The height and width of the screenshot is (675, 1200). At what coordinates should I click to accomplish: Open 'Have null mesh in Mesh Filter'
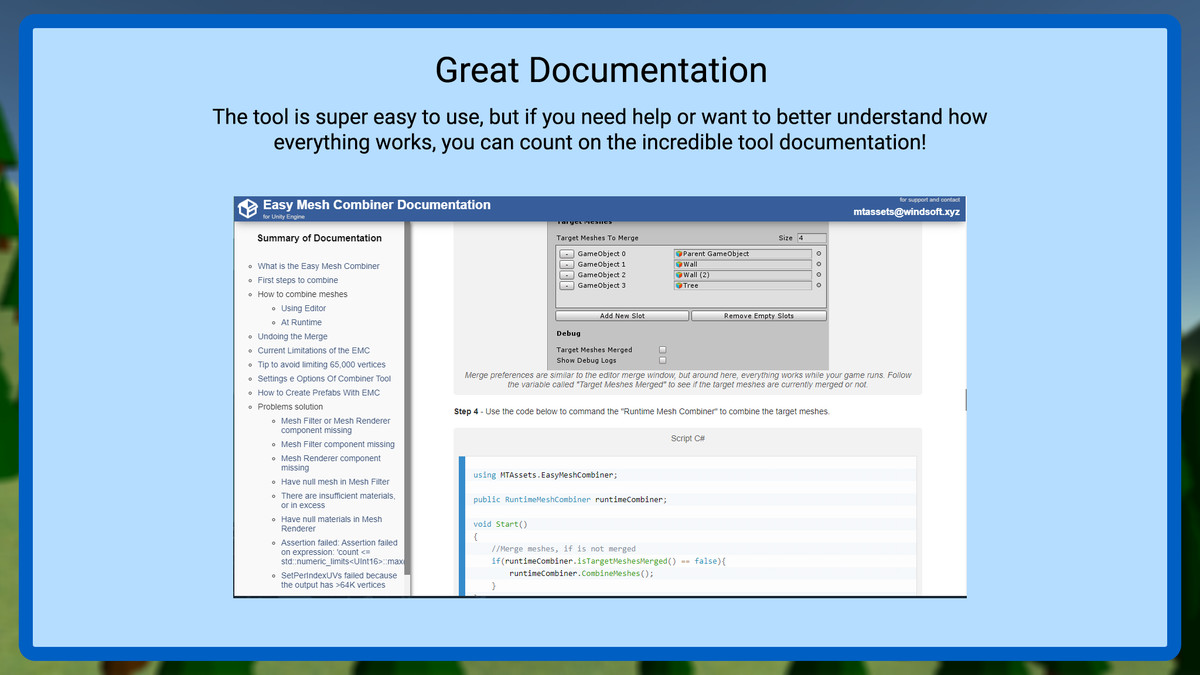pyautogui.click(x=335, y=482)
